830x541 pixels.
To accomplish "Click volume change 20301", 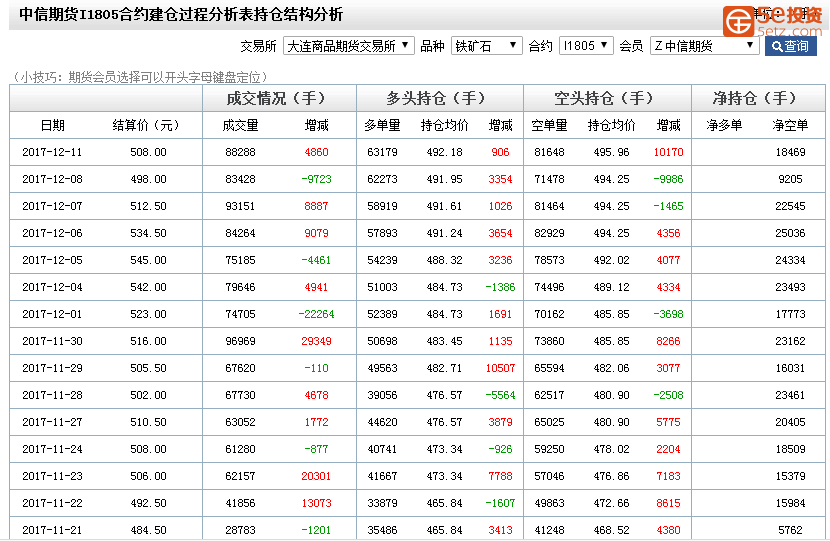I will (316, 476).
